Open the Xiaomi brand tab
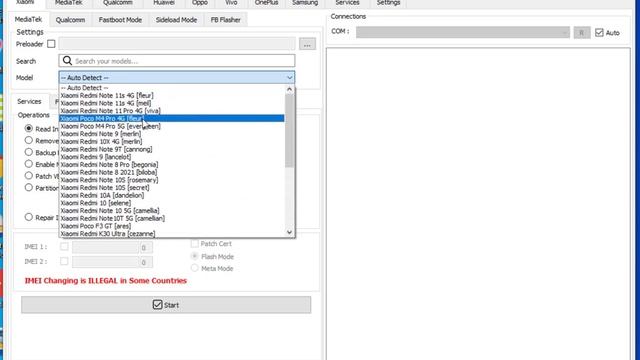The width and height of the screenshot is (640, 360). pos(25,3)
